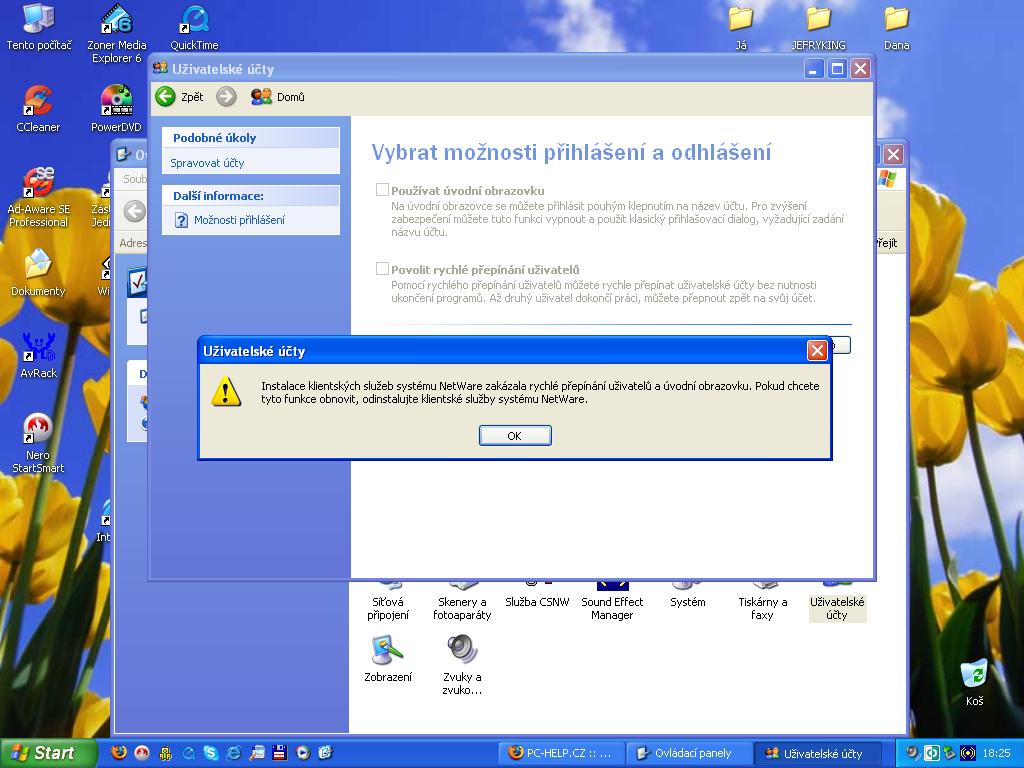Click the Firefox quick launch icon
Screen dimensions: 1024x768
pyautogui.click(x=119, y=753)
